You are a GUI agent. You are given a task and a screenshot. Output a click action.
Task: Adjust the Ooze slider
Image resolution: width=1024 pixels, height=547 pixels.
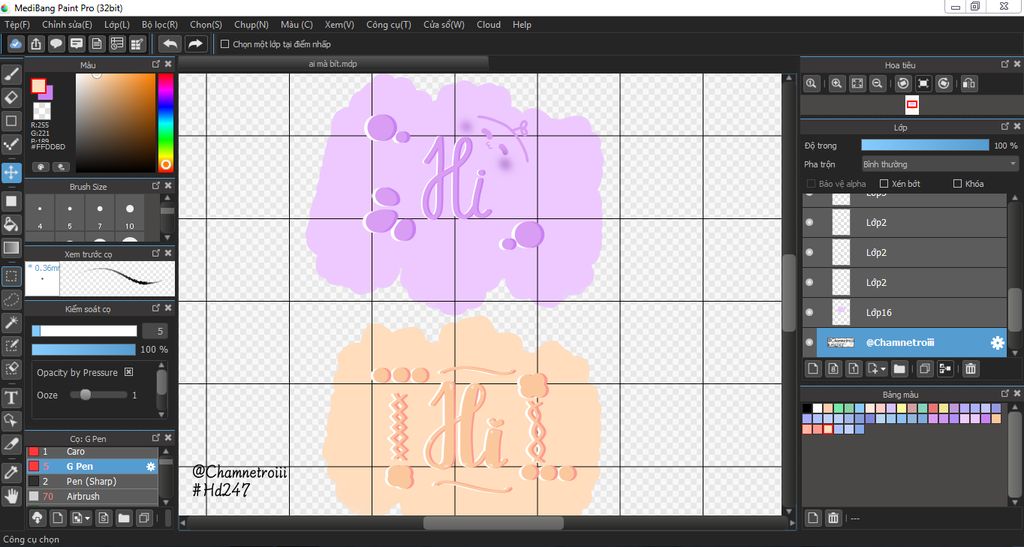(99, 395)
